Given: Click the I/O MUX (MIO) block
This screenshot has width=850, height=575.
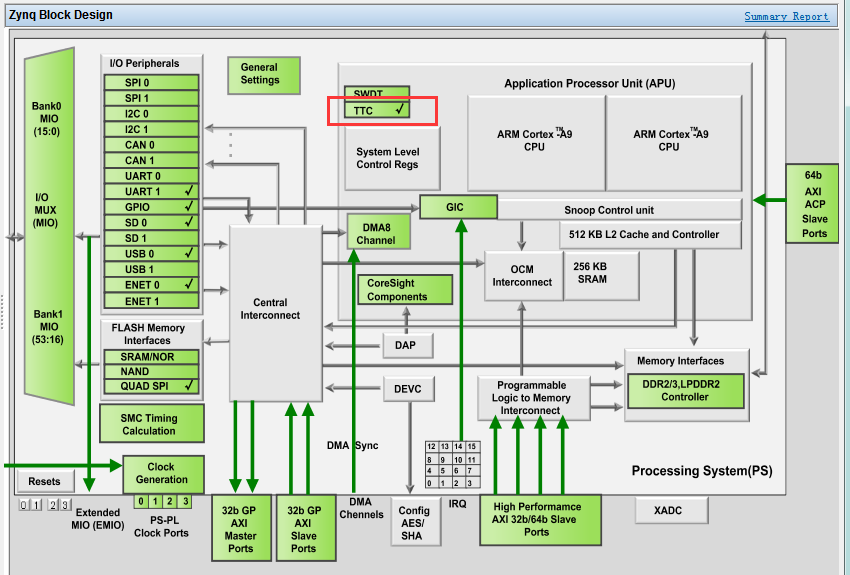Looking at the screenshot, I should [49, 227].
